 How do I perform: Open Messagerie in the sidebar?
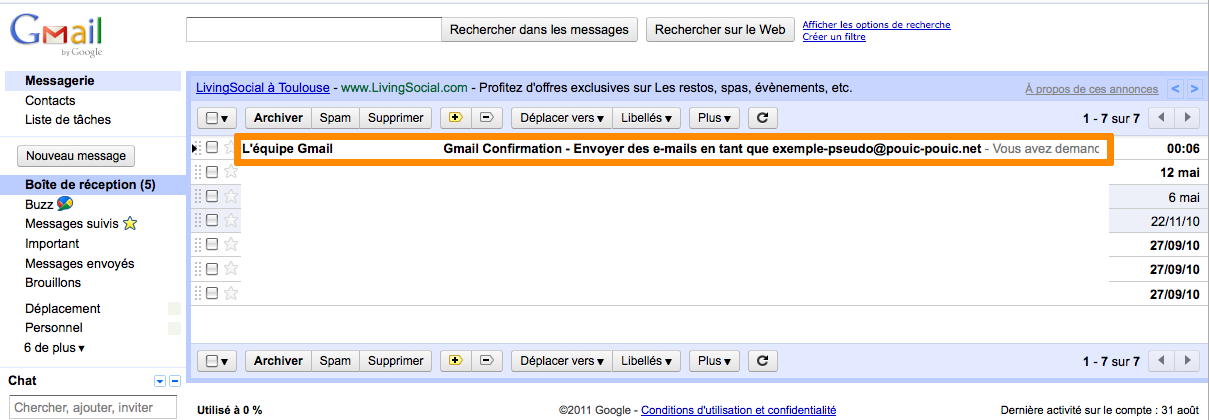coord(60,80)
